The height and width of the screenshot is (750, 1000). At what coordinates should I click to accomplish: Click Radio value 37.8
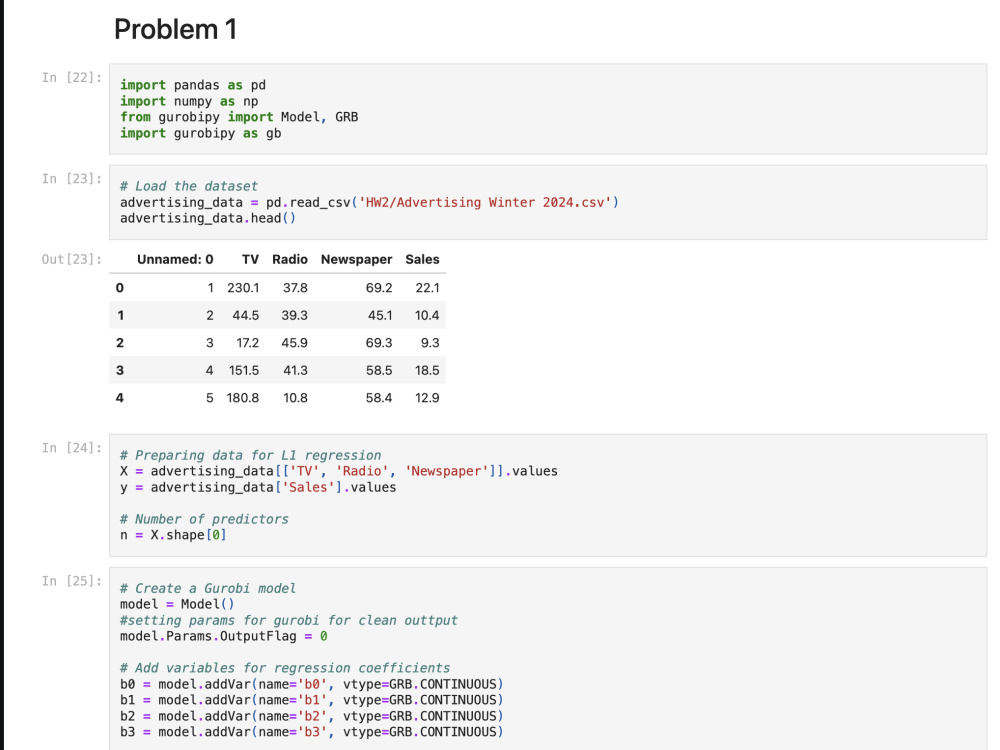tap(295, 288)
